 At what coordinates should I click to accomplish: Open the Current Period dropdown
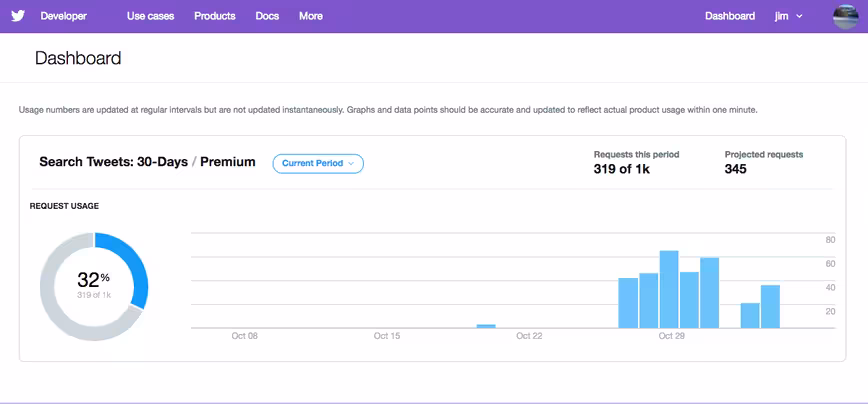[318, 164]
